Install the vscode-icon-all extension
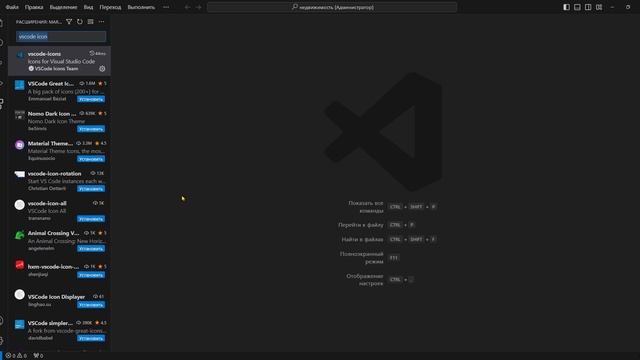The height and width of the screenshot is (360, 640). coord(91,219)
